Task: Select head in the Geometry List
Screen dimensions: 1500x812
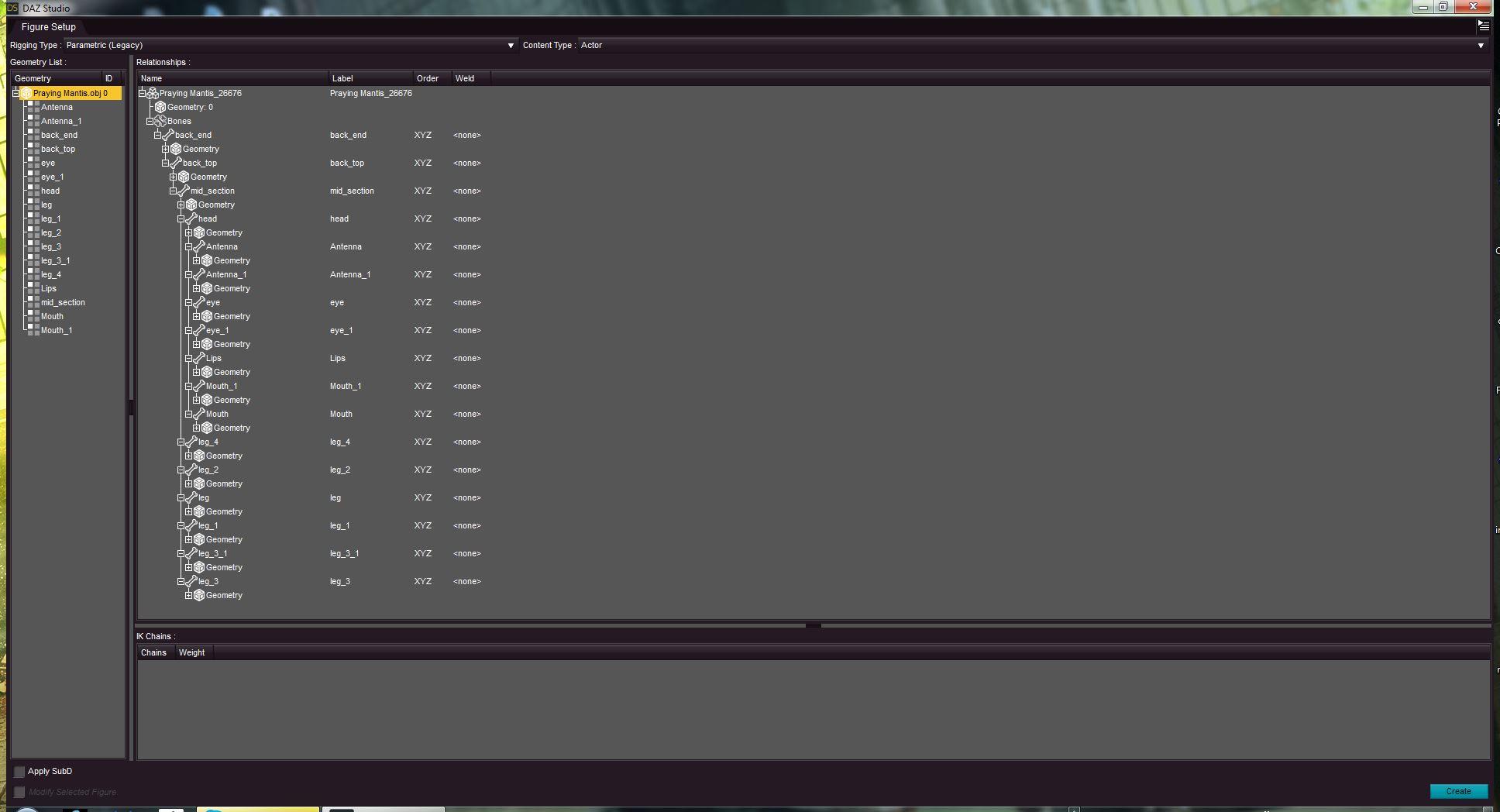Action: coord(50,191)
